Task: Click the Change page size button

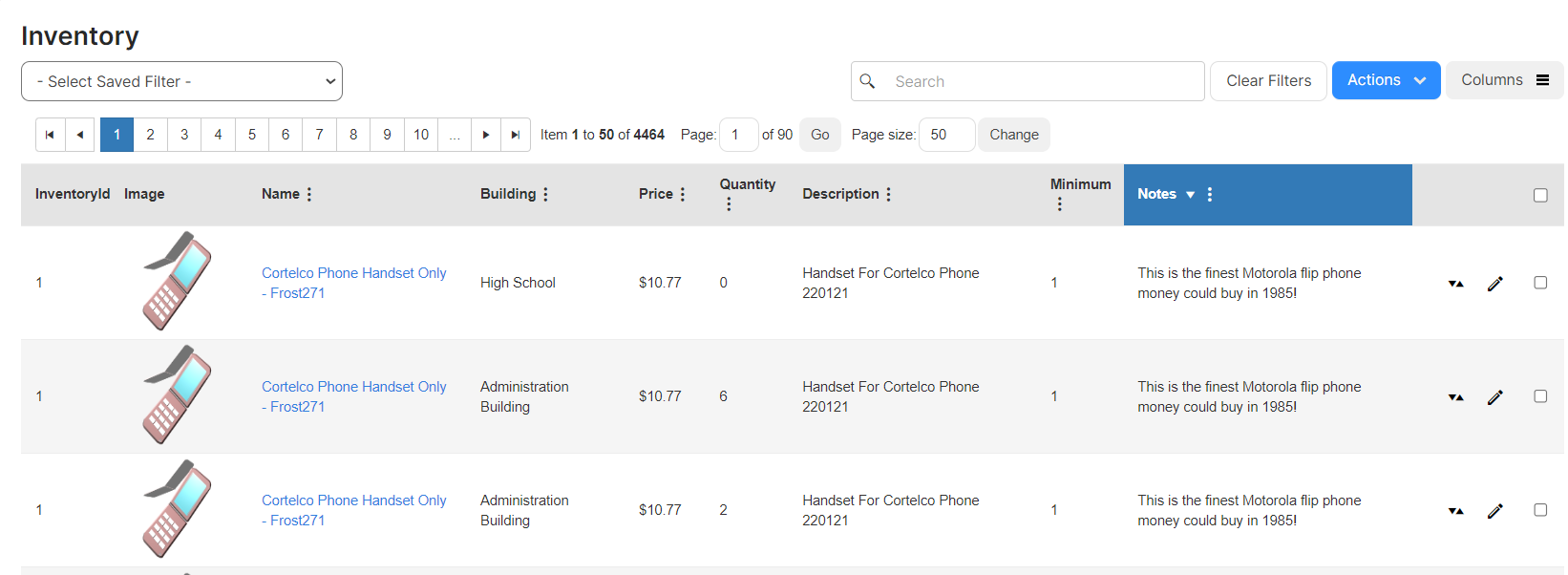Action: [1013, 135]
